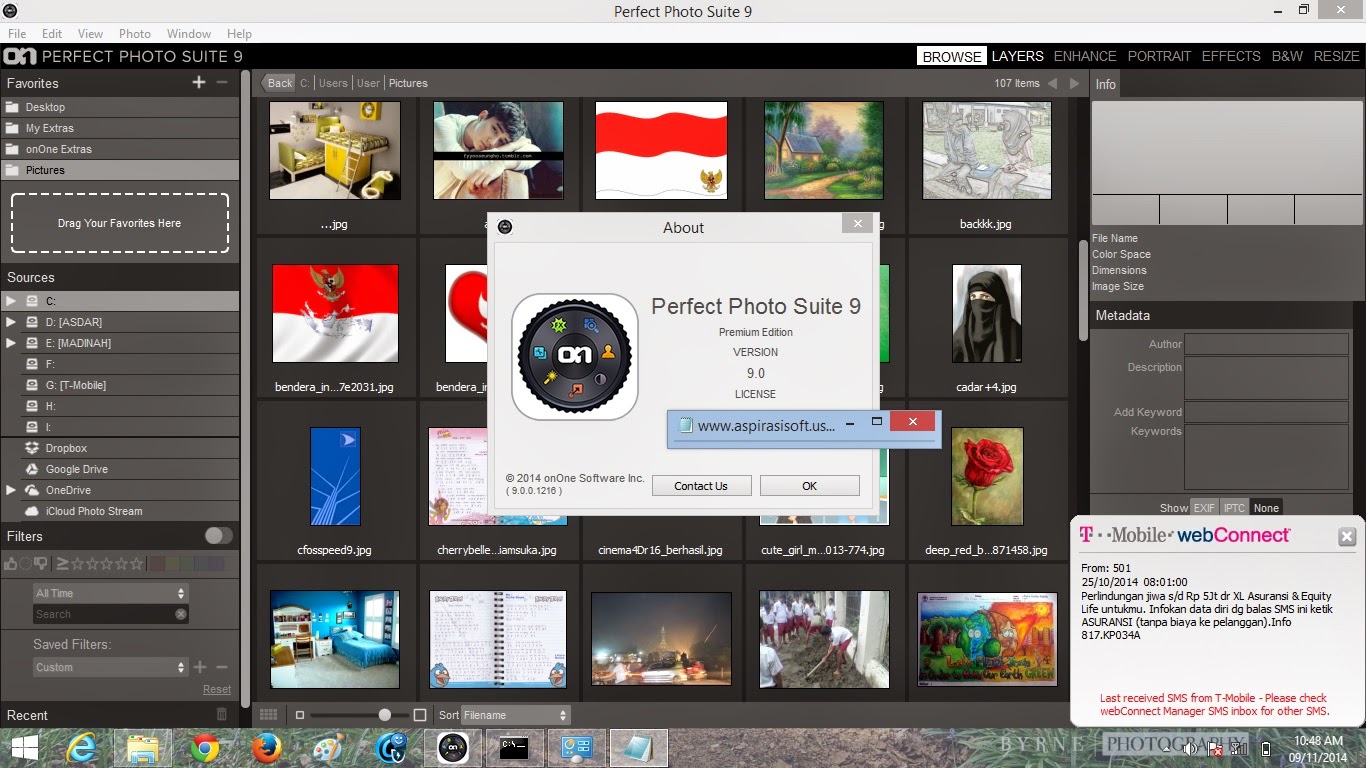Open the Command Prompt taskbar icon
Screen dimensions: 1366x768
514,748
